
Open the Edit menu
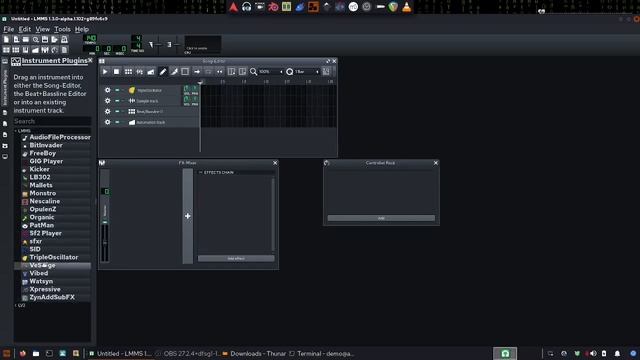[24, 29]
